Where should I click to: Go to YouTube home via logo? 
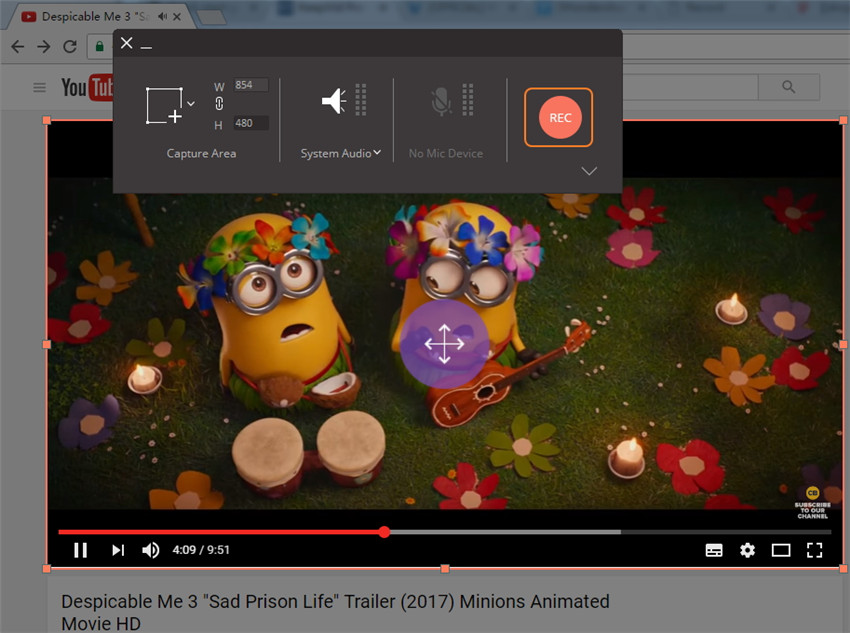(87, 87)
